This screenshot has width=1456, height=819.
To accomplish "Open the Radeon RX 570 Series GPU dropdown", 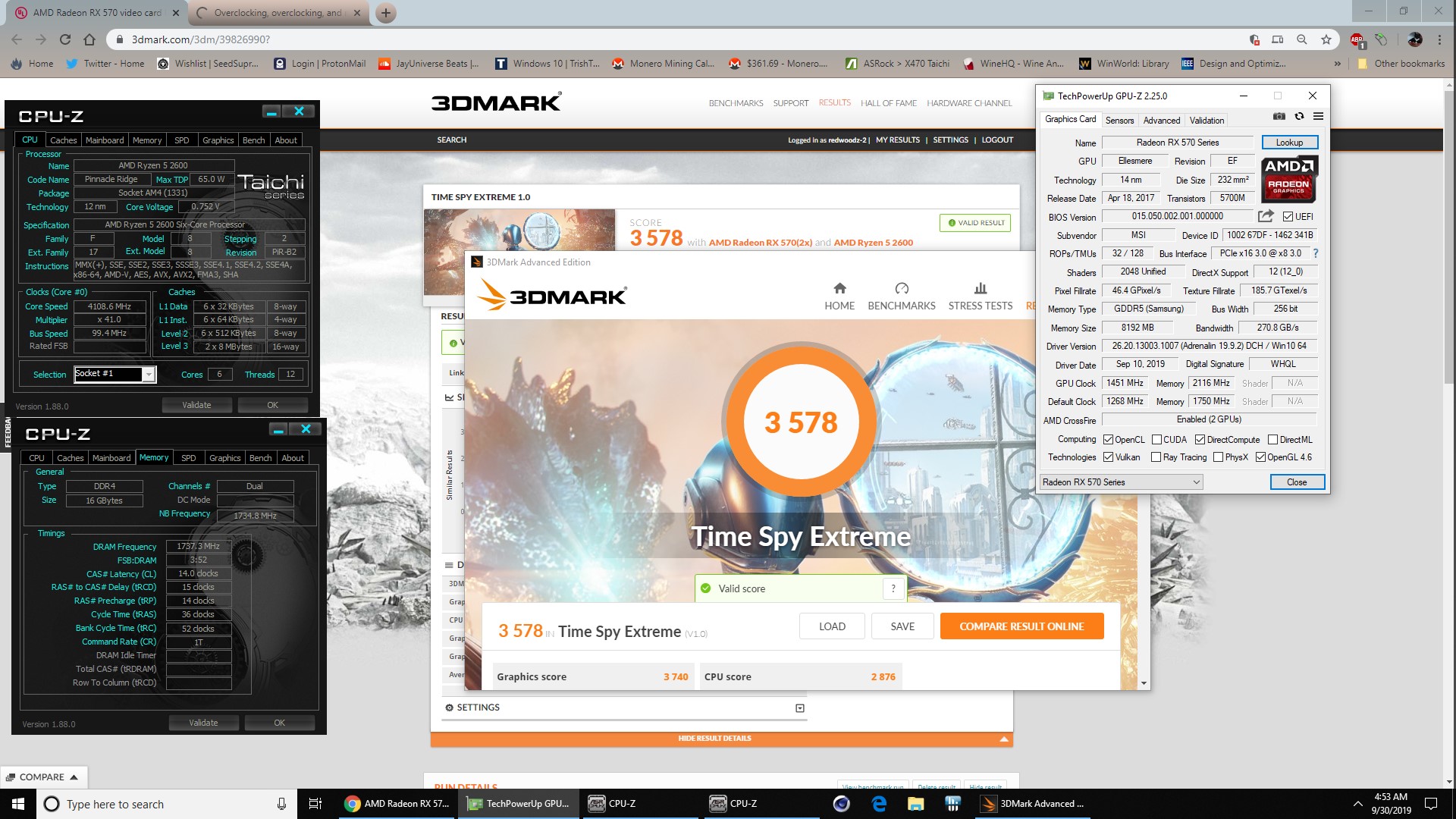I will [1122, 482].
